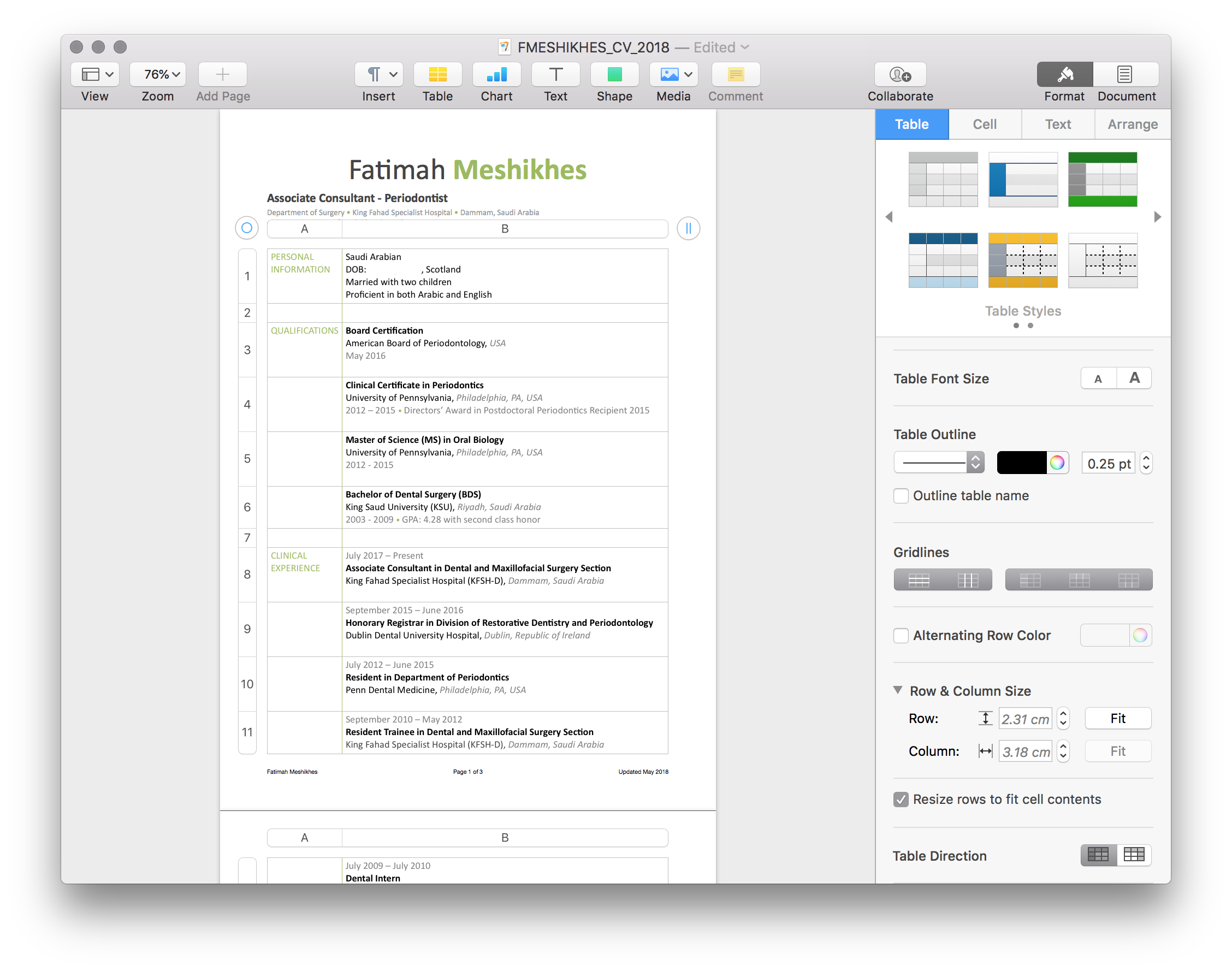Open the Insert paragraph dropdown
The width and height of the screenshot is (1232, 971).
pyautogui.click(x=378, y=74)
